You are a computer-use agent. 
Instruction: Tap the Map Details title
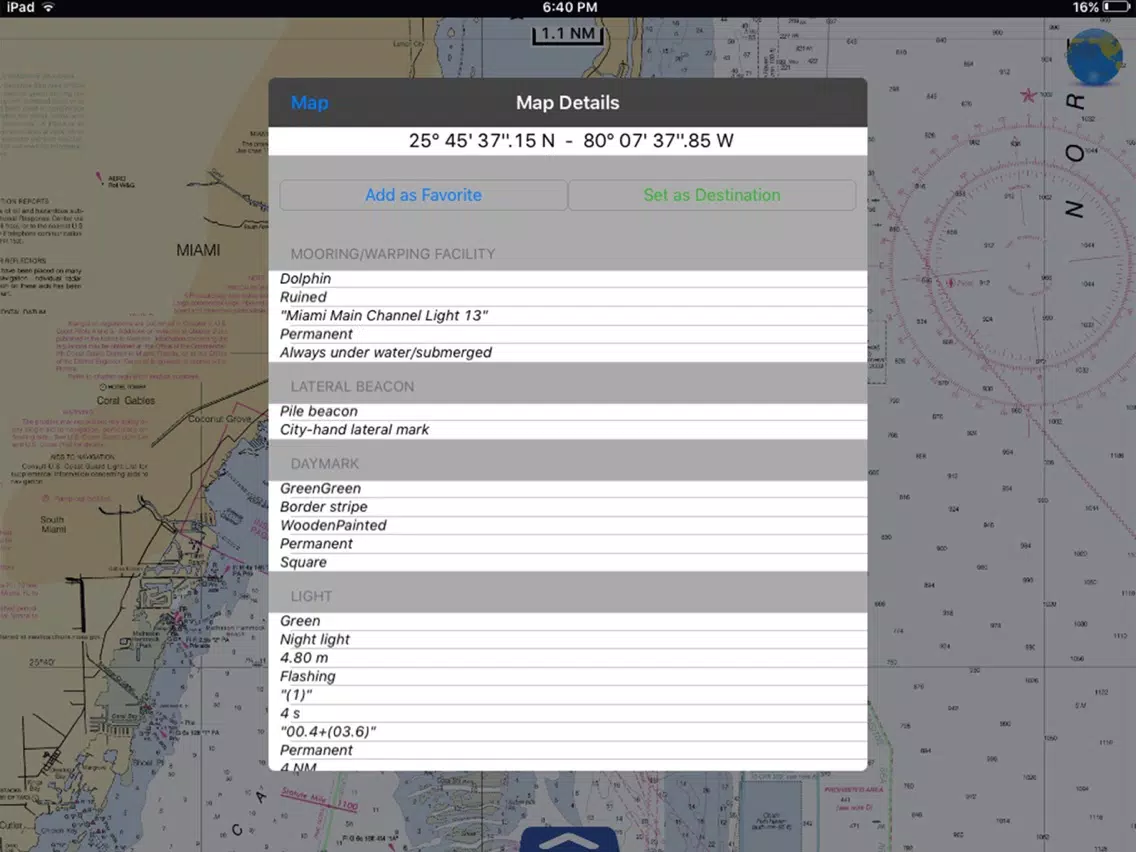pyautogui.click(x=567, y=103)
